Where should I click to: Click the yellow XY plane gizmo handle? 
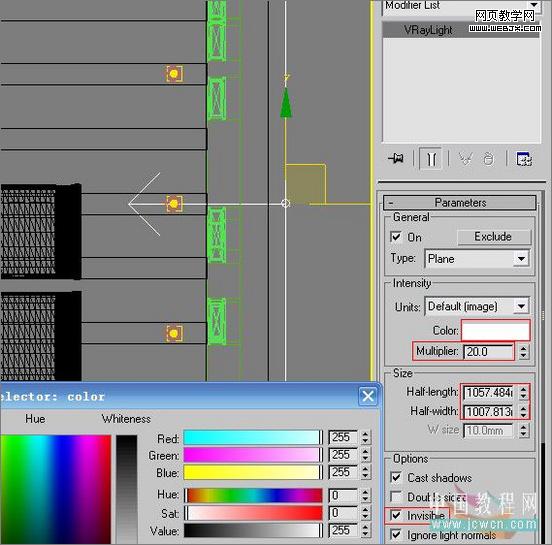pos(305,184)
